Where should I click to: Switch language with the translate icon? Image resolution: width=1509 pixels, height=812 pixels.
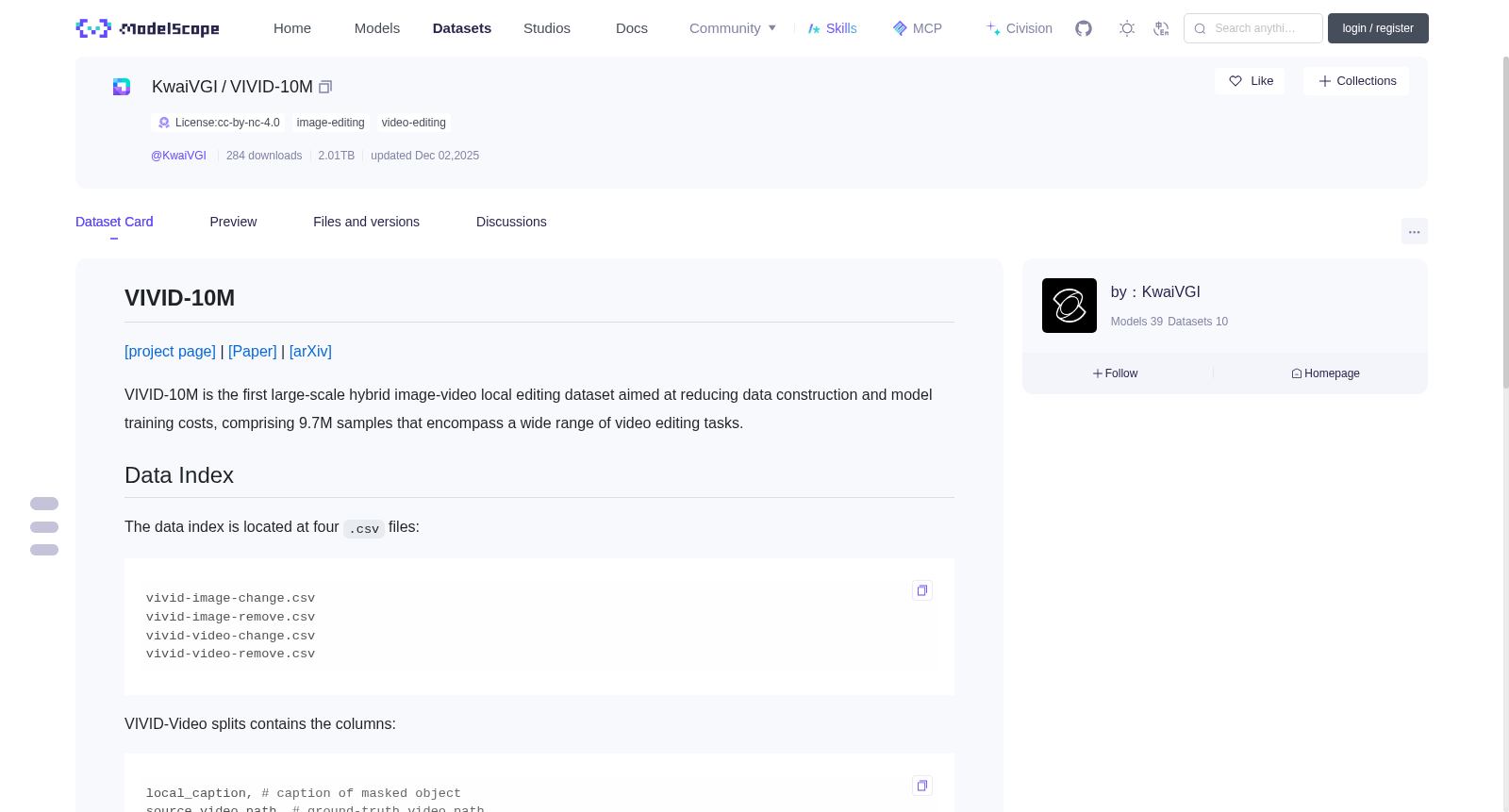click(1161, 28)
